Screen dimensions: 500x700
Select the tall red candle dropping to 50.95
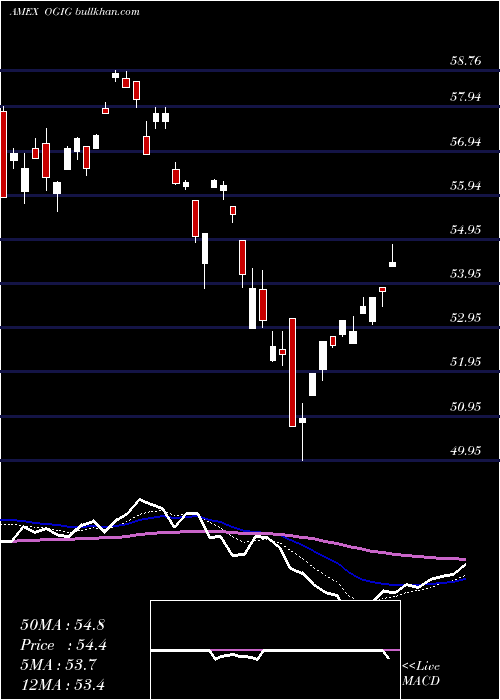click(x=292, y=372)
